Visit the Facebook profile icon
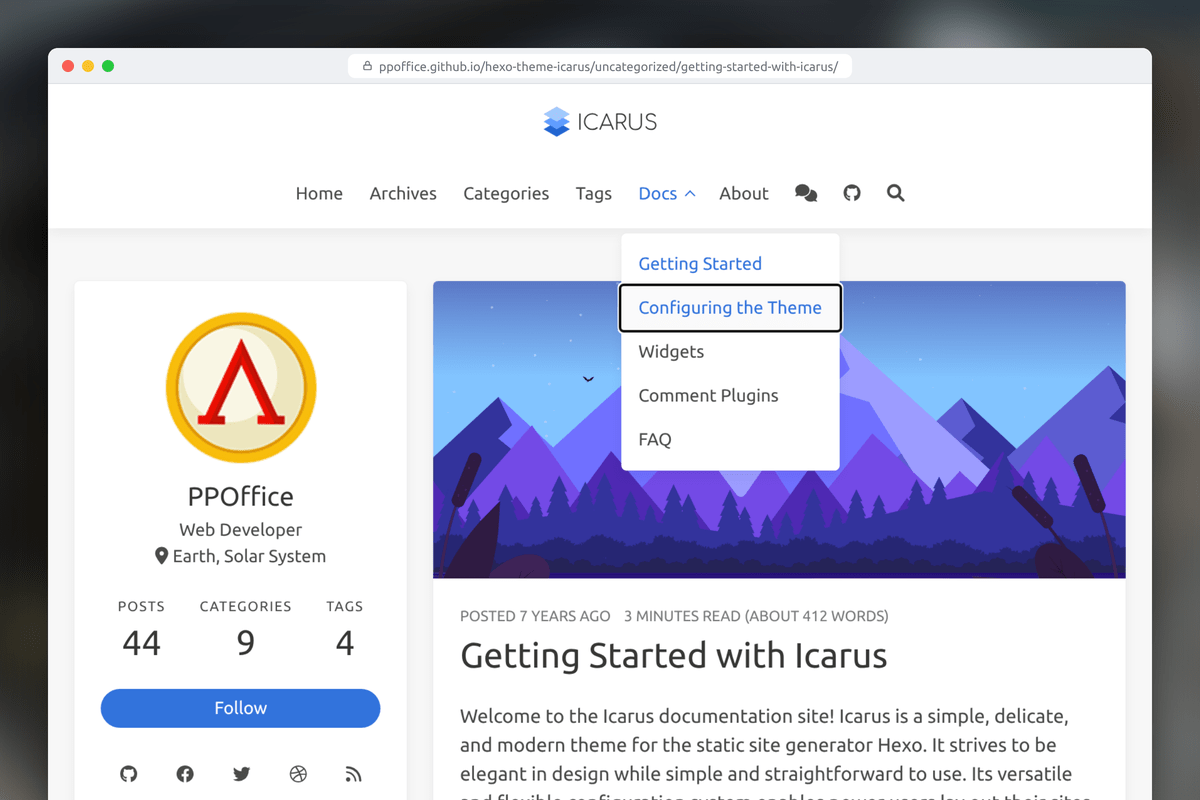Viewport: 1200px width, 800px height. point(185,773)
